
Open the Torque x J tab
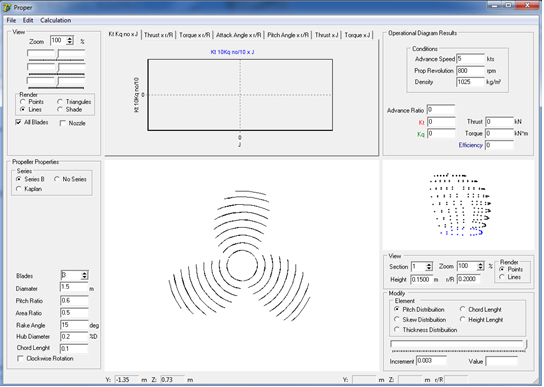pos(357,35)
